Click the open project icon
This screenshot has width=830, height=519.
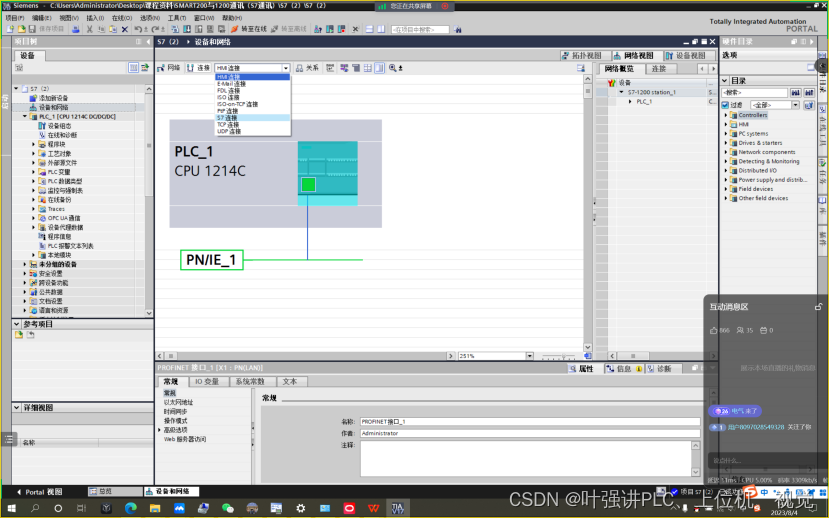coord(21,29)
